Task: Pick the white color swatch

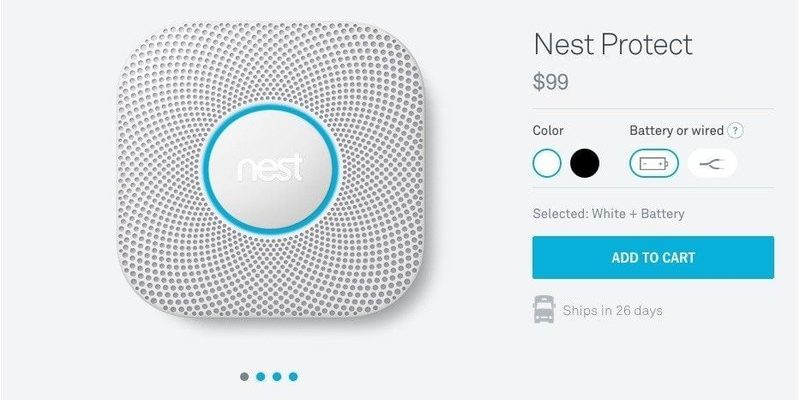Action: tap(547, 163)
